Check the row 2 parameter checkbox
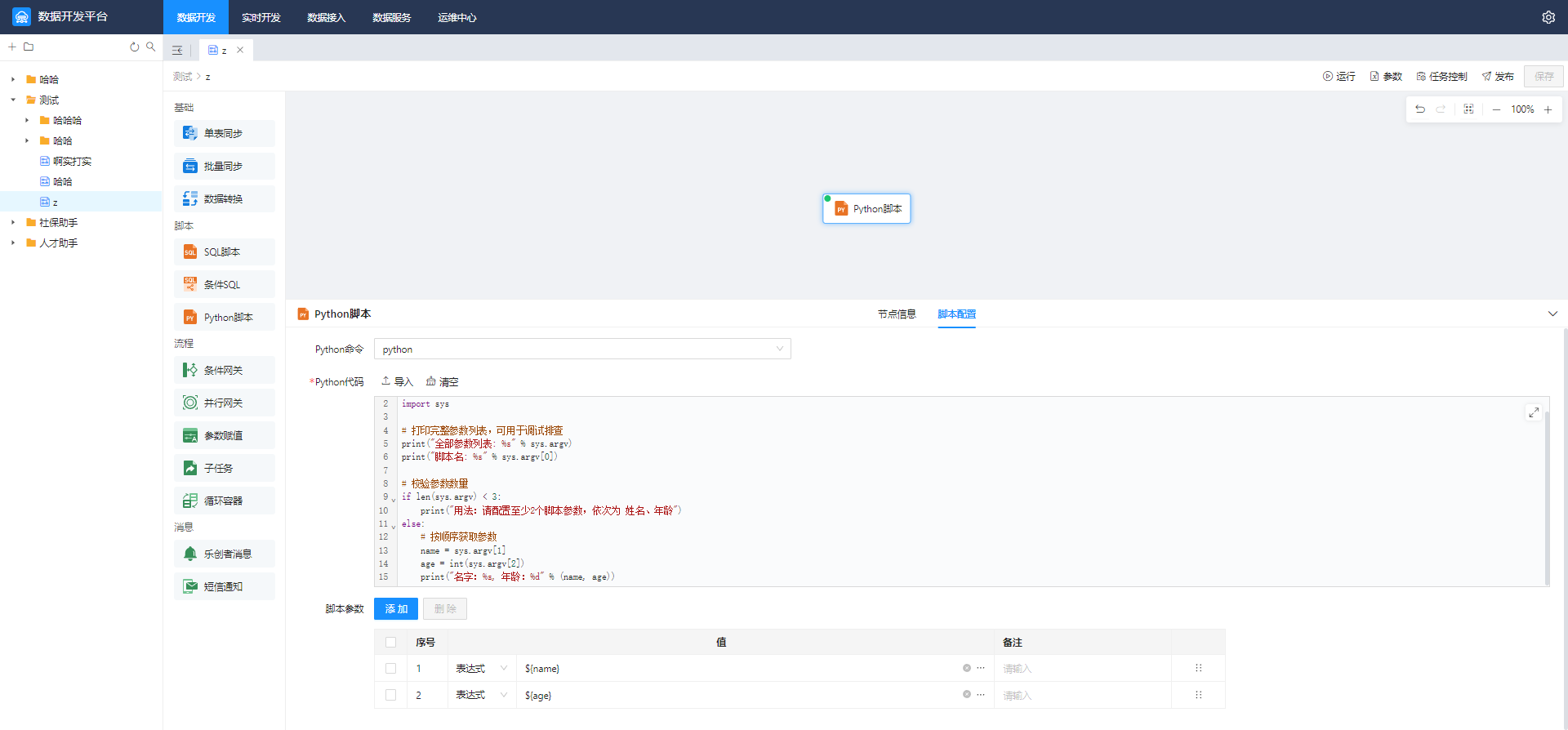This screenshot has width=1568, height=730. (x=390, y=695)
